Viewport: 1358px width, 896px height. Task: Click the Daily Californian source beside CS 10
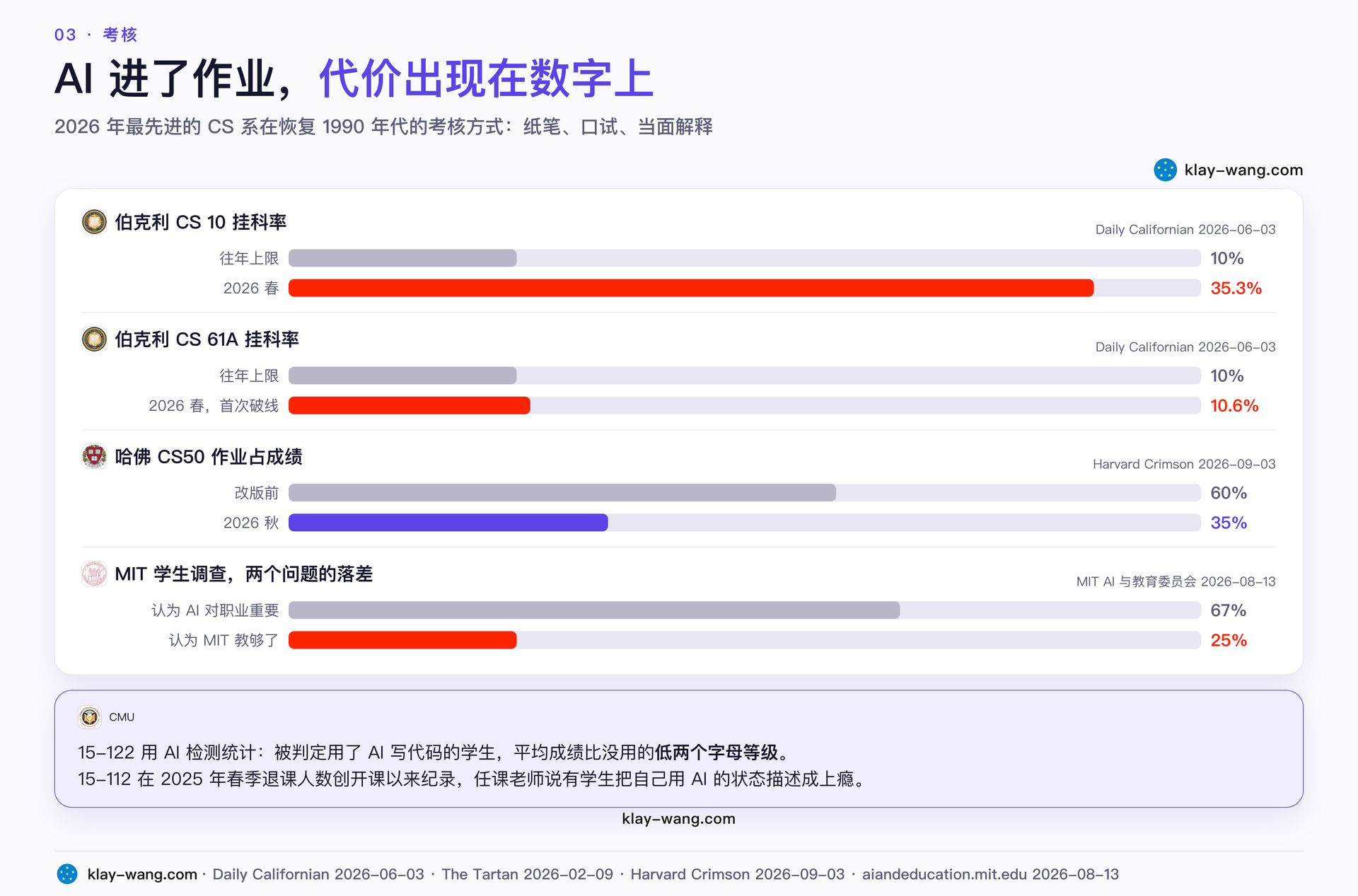pos(1185,230)
